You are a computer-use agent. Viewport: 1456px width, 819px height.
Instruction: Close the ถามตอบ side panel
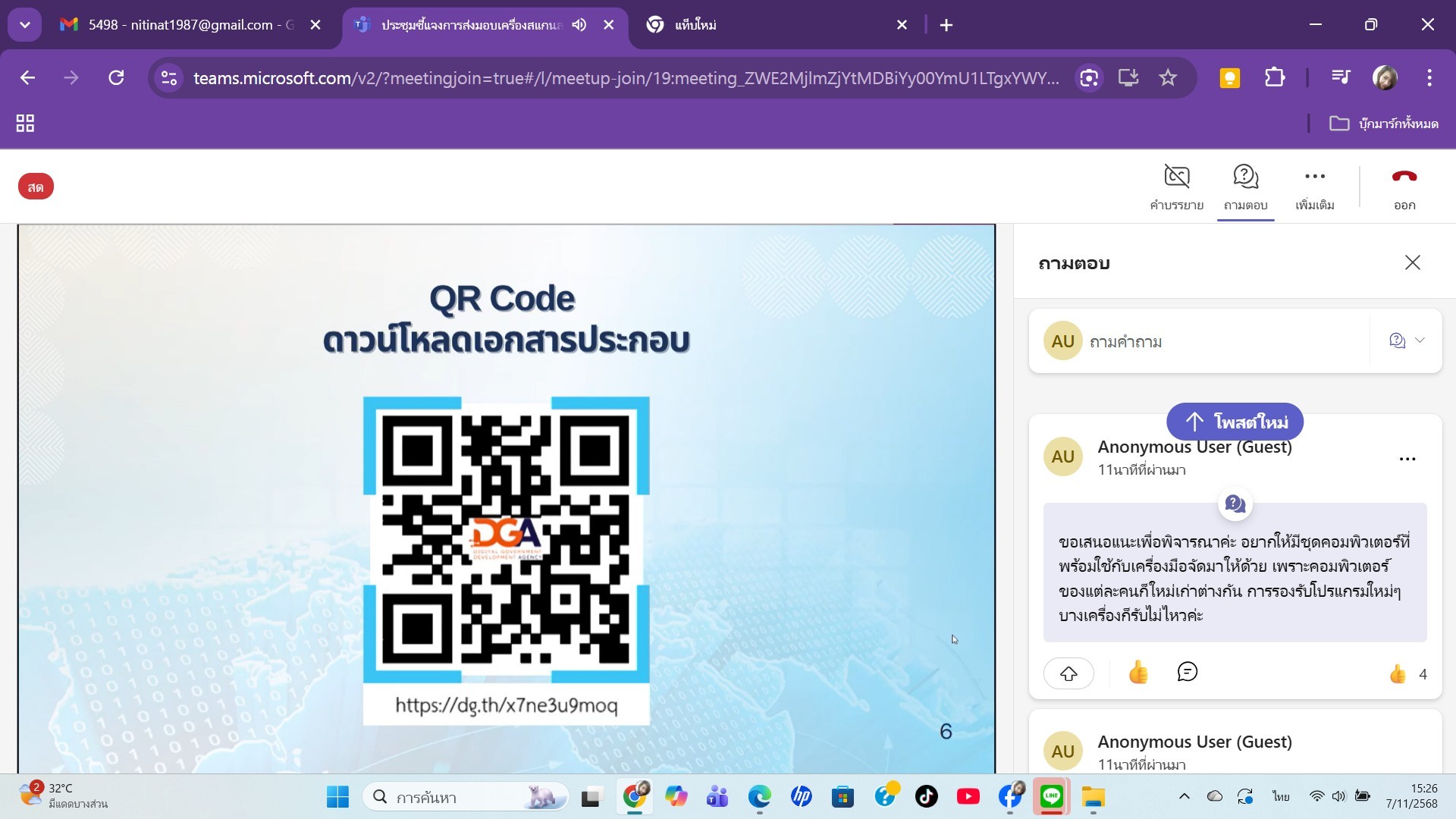1412,263
